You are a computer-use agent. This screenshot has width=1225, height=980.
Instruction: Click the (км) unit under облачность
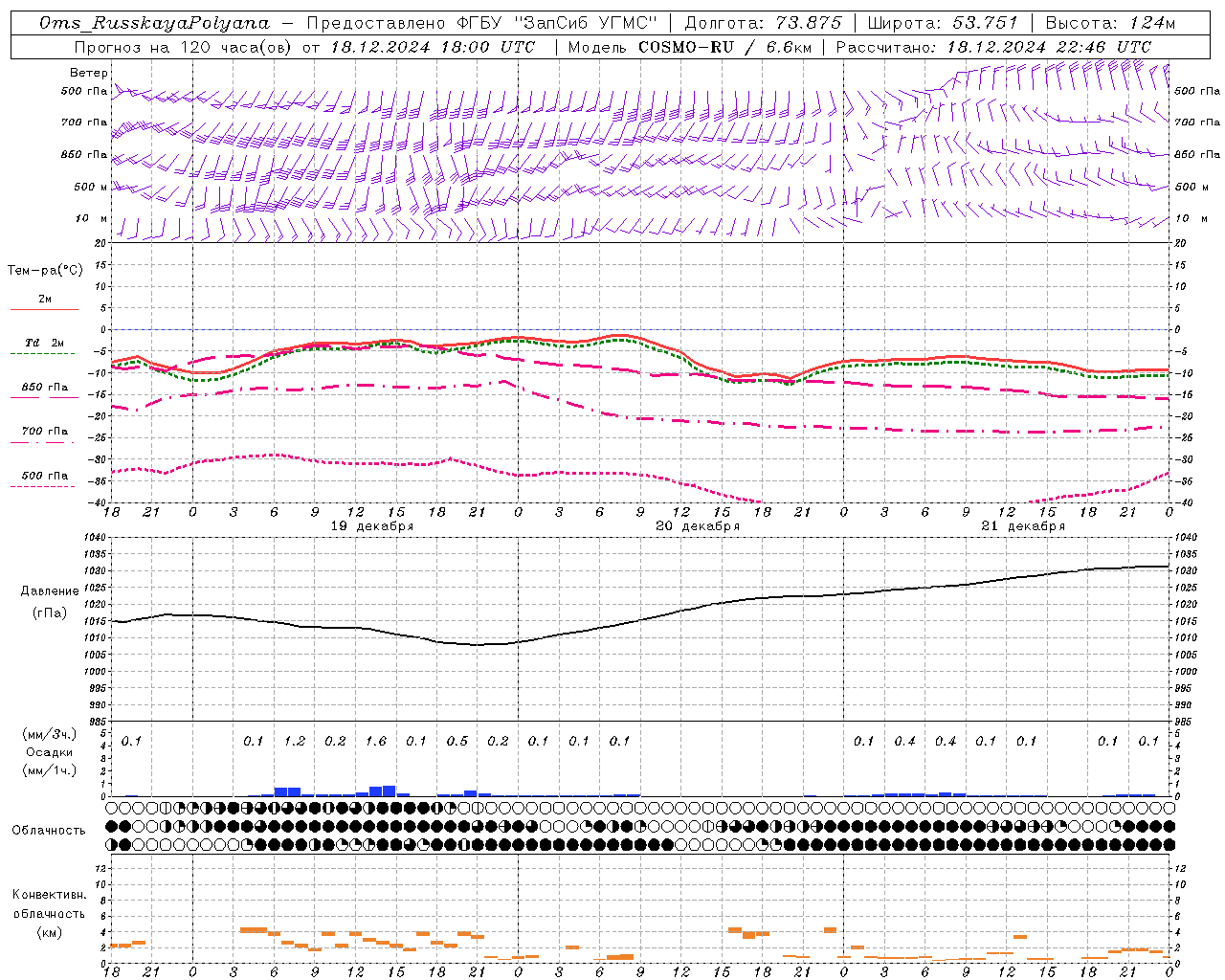[49, 932]
